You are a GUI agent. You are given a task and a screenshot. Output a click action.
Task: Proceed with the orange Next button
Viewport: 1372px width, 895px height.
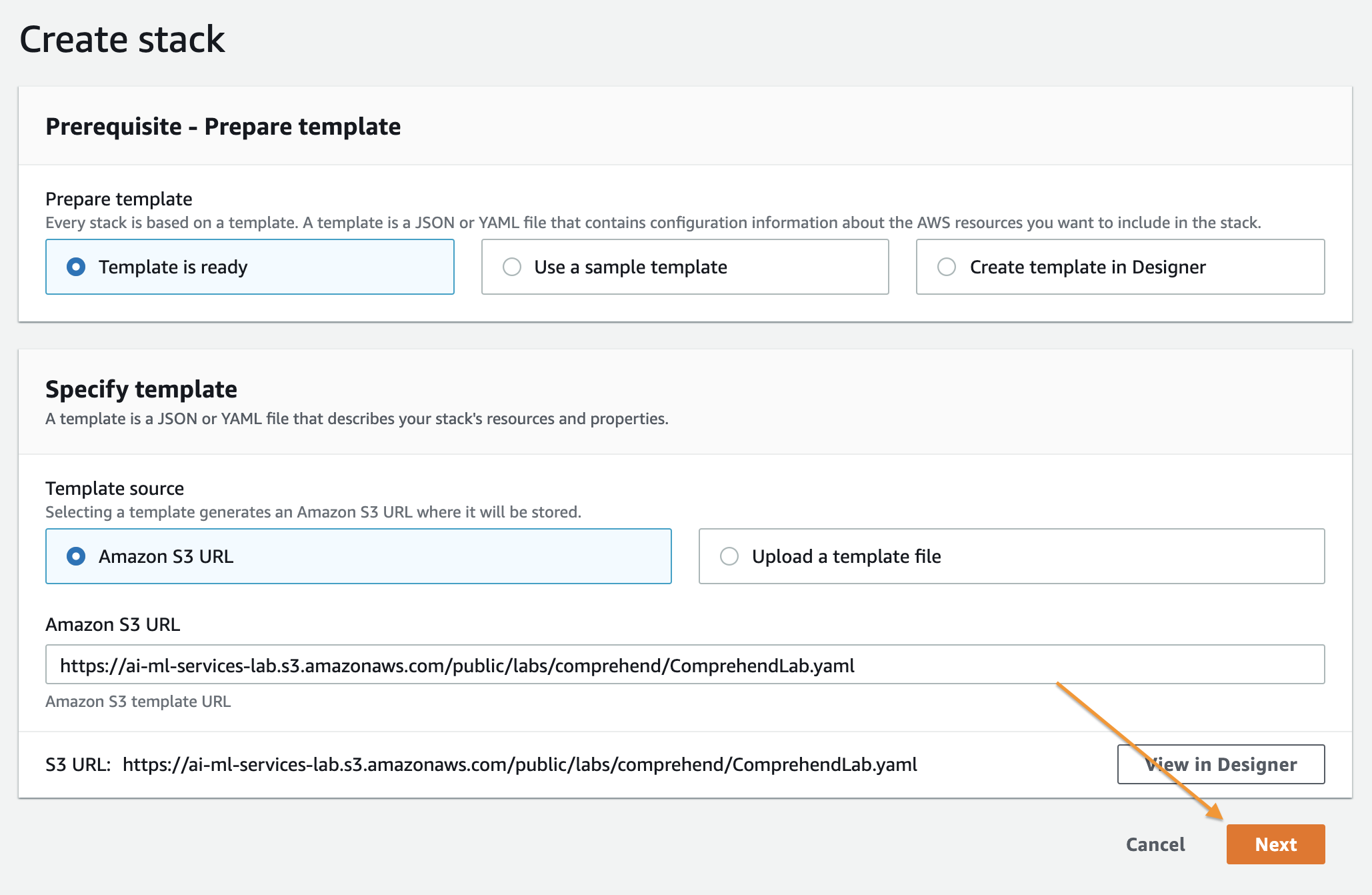[1275, 844]
